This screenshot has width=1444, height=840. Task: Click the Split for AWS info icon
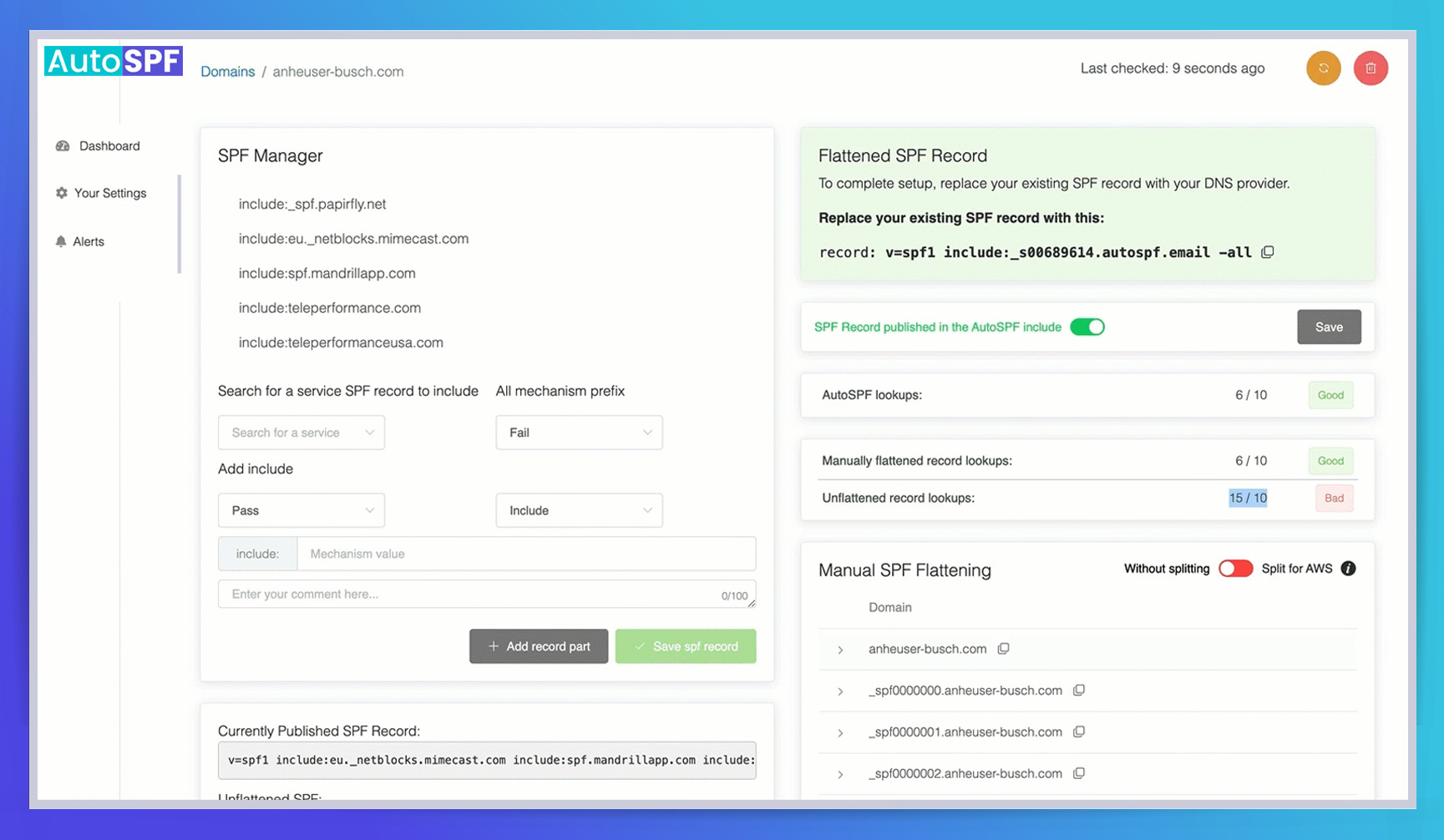click(1348, 569)
